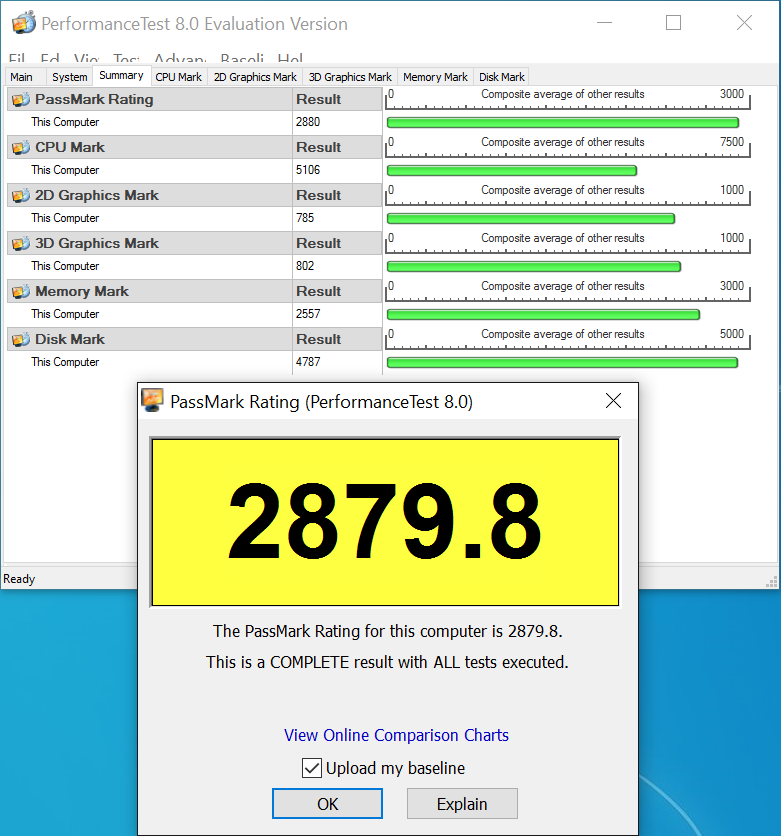Screen dimensions: 781x836
Task: Click the Ready status bar text
Action: [19, 579]
